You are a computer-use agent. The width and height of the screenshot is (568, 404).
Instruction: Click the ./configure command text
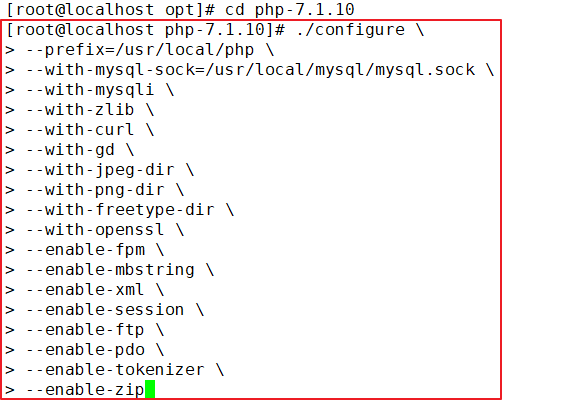click(350, 30)
